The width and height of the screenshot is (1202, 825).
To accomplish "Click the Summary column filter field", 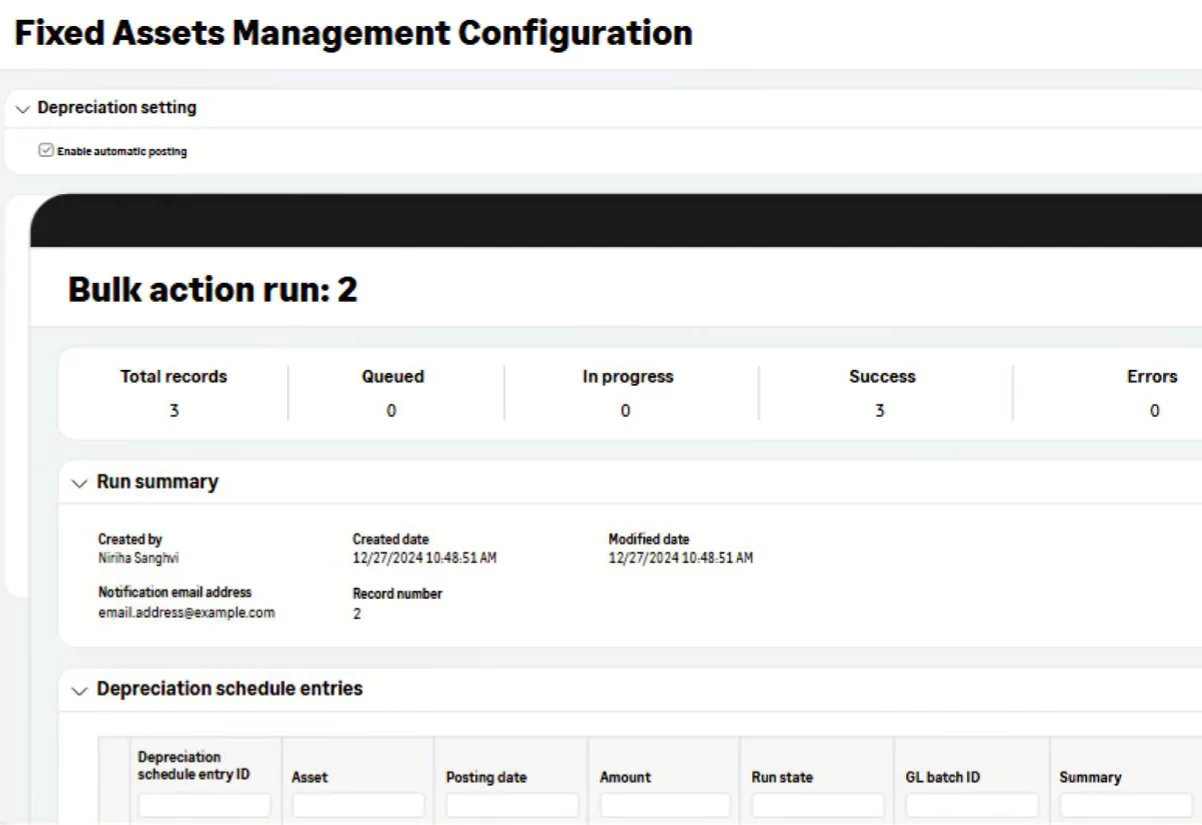I will coord(1125,805).
